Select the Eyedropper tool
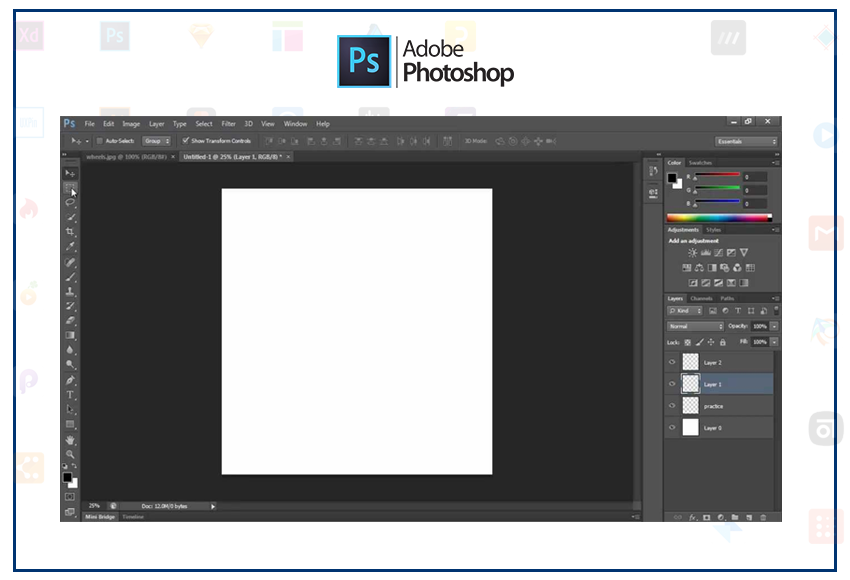 (x=70, y=247)
